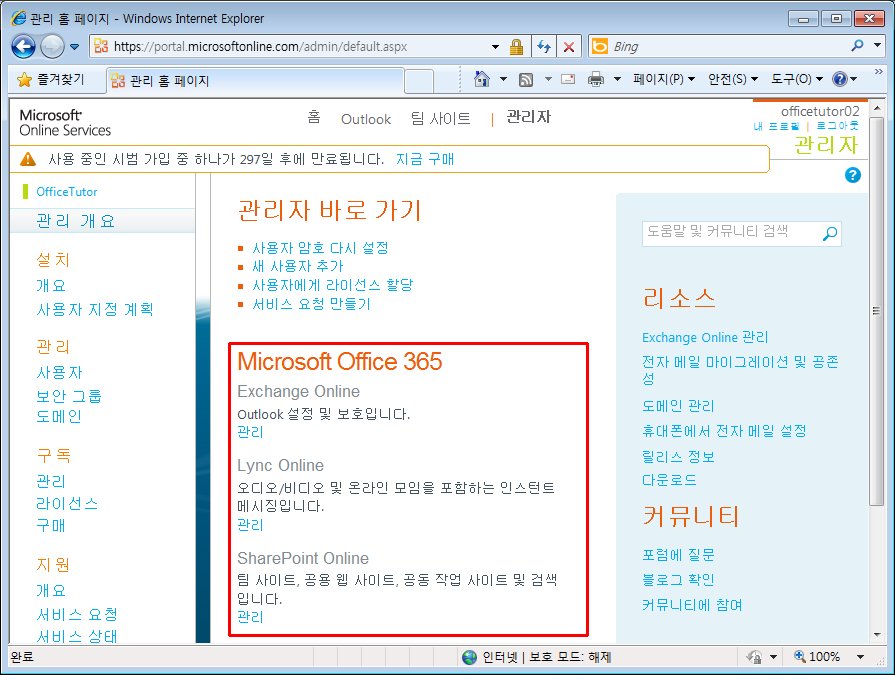
Task: Open the 블로그 확인 community link
Action: point(678,580)
